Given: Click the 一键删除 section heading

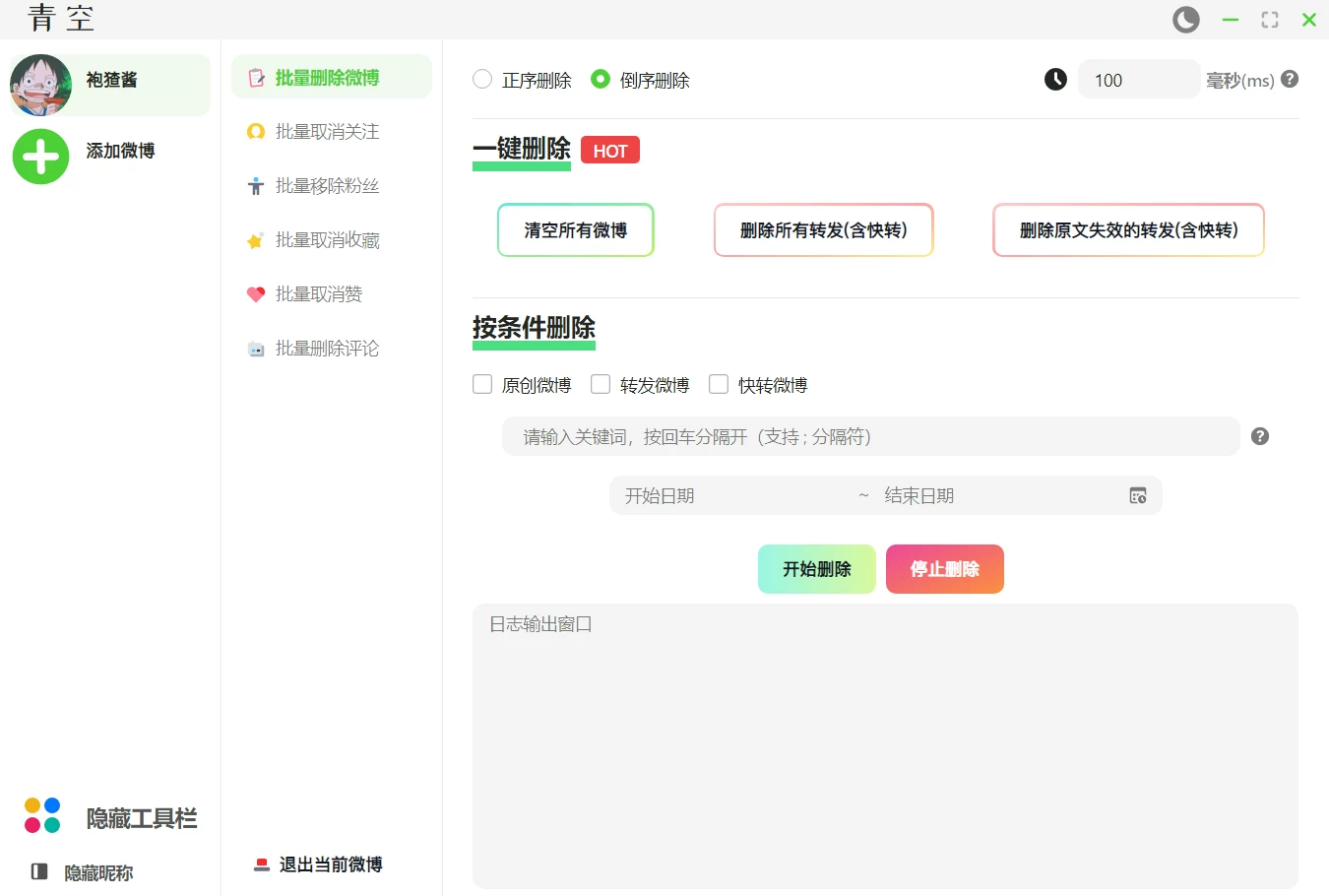Looking at the screenshot, I should point(522,149).
